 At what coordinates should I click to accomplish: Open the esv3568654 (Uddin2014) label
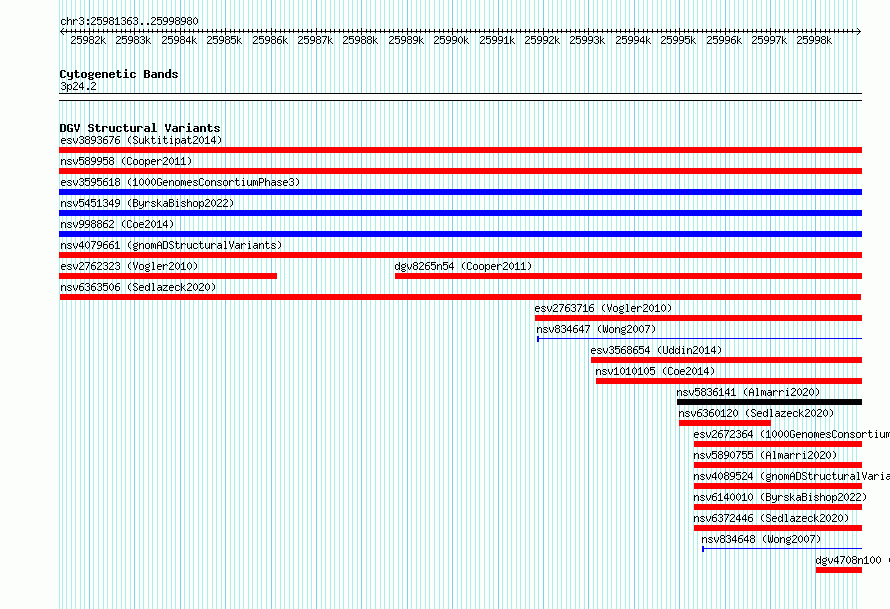pos(656,350)
